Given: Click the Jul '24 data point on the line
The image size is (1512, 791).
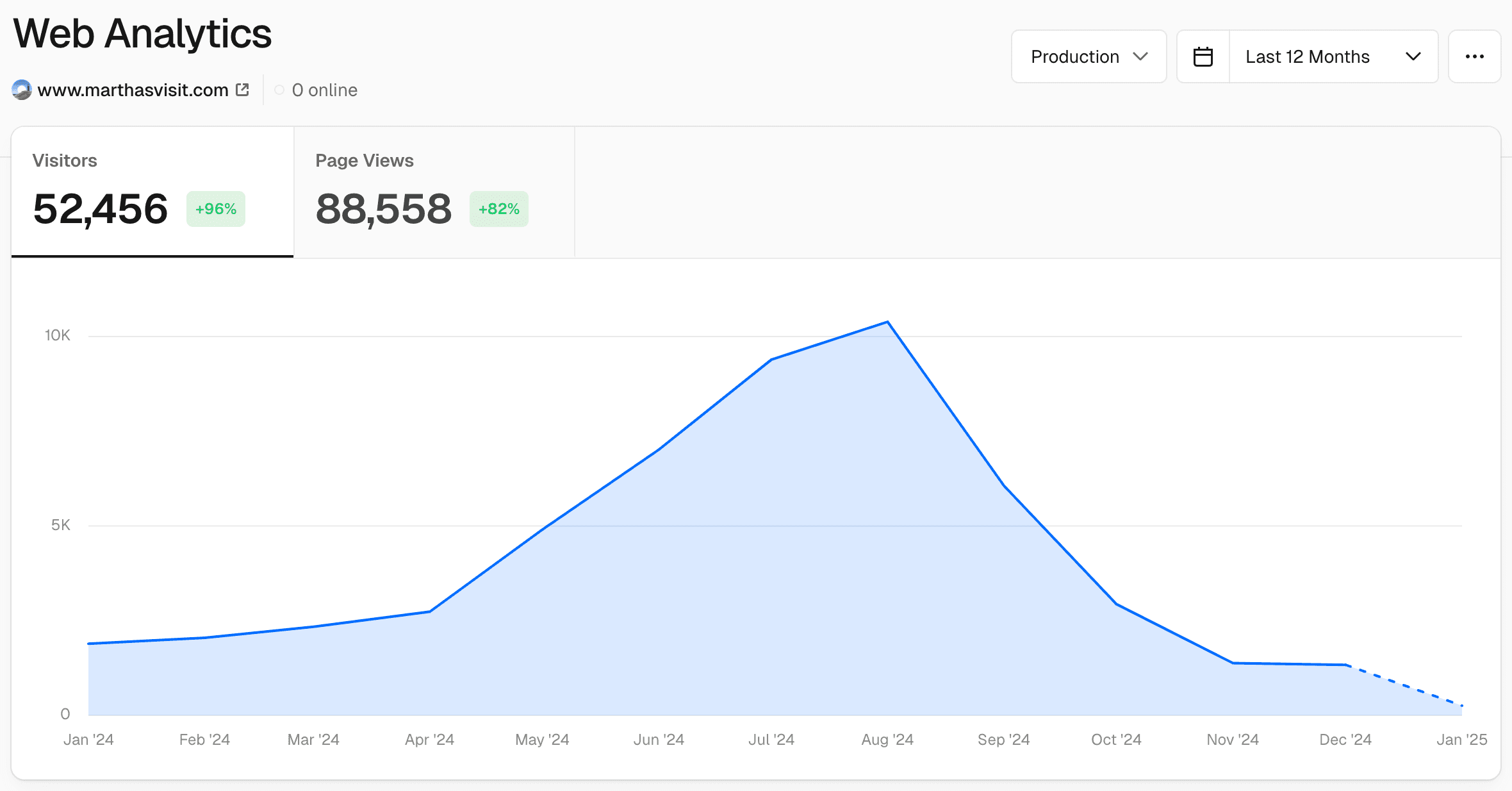Looking at the screenshot, I should pyautogui.click(x=771, y=360).
